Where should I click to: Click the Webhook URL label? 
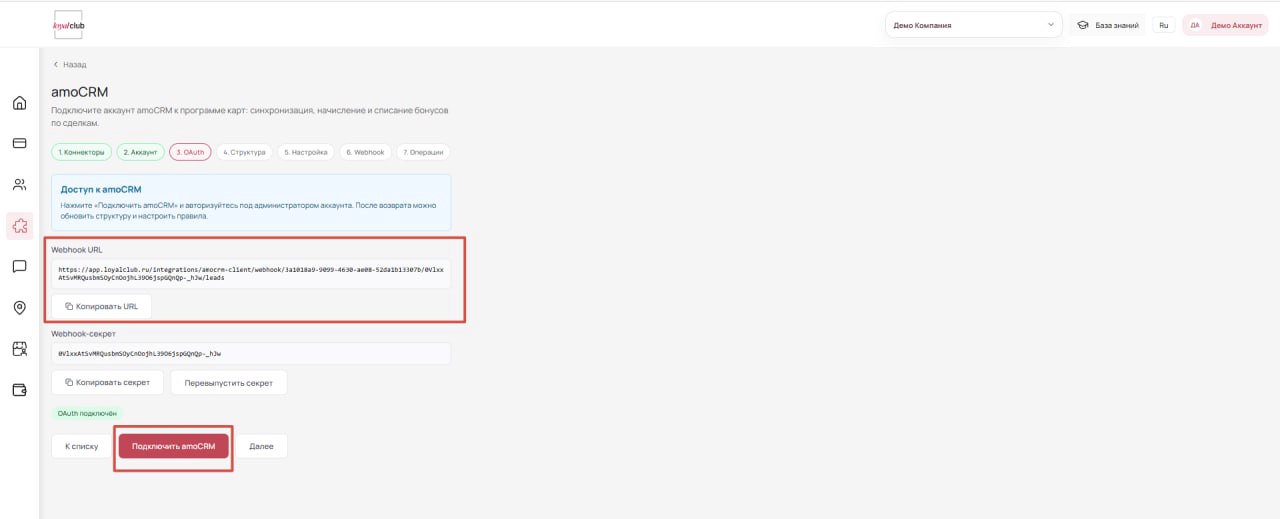[x=77, y=250]
